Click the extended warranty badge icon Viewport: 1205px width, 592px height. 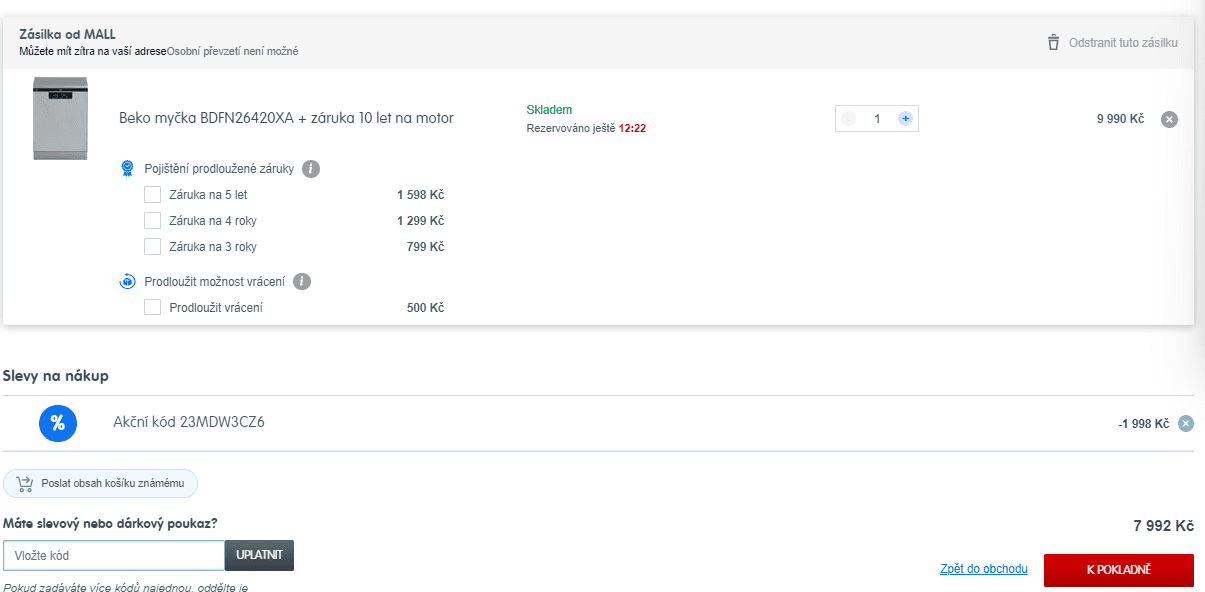click(127, 169)
